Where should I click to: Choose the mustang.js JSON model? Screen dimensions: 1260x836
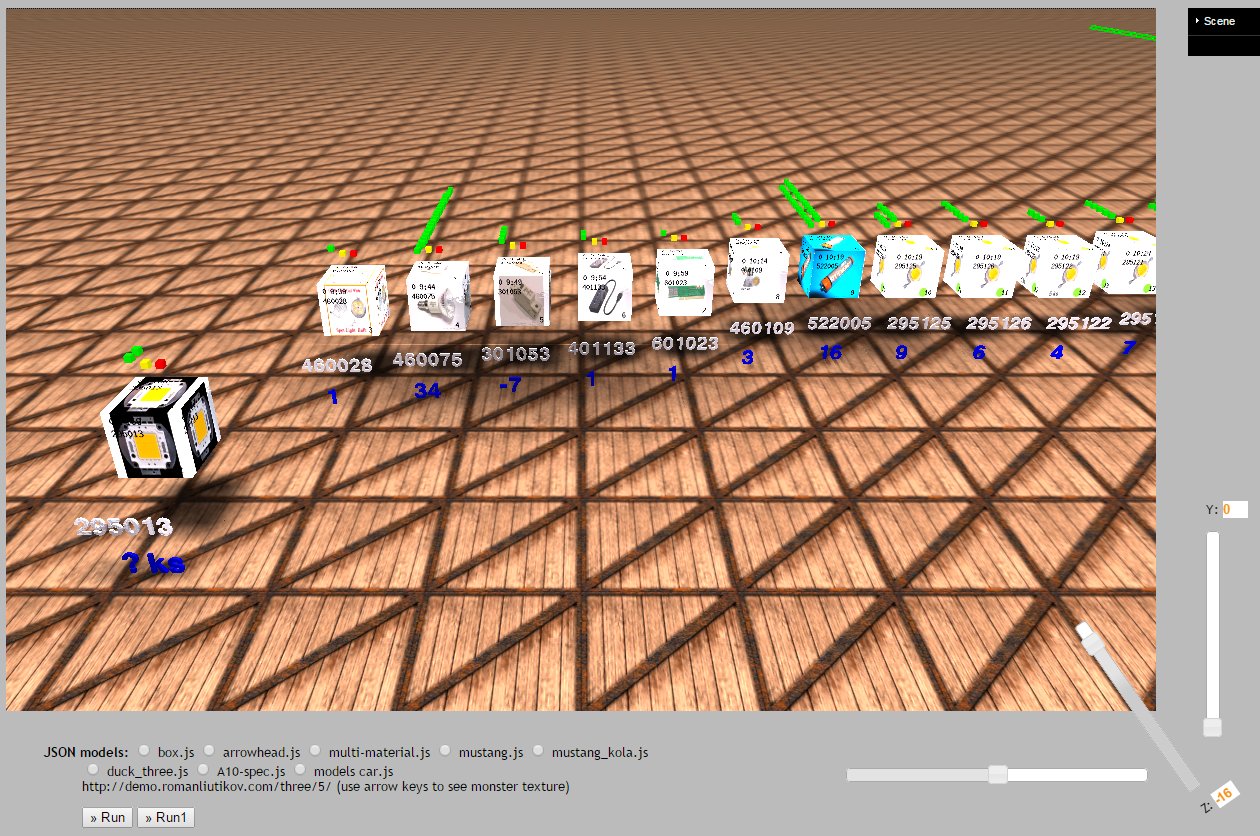443,749
